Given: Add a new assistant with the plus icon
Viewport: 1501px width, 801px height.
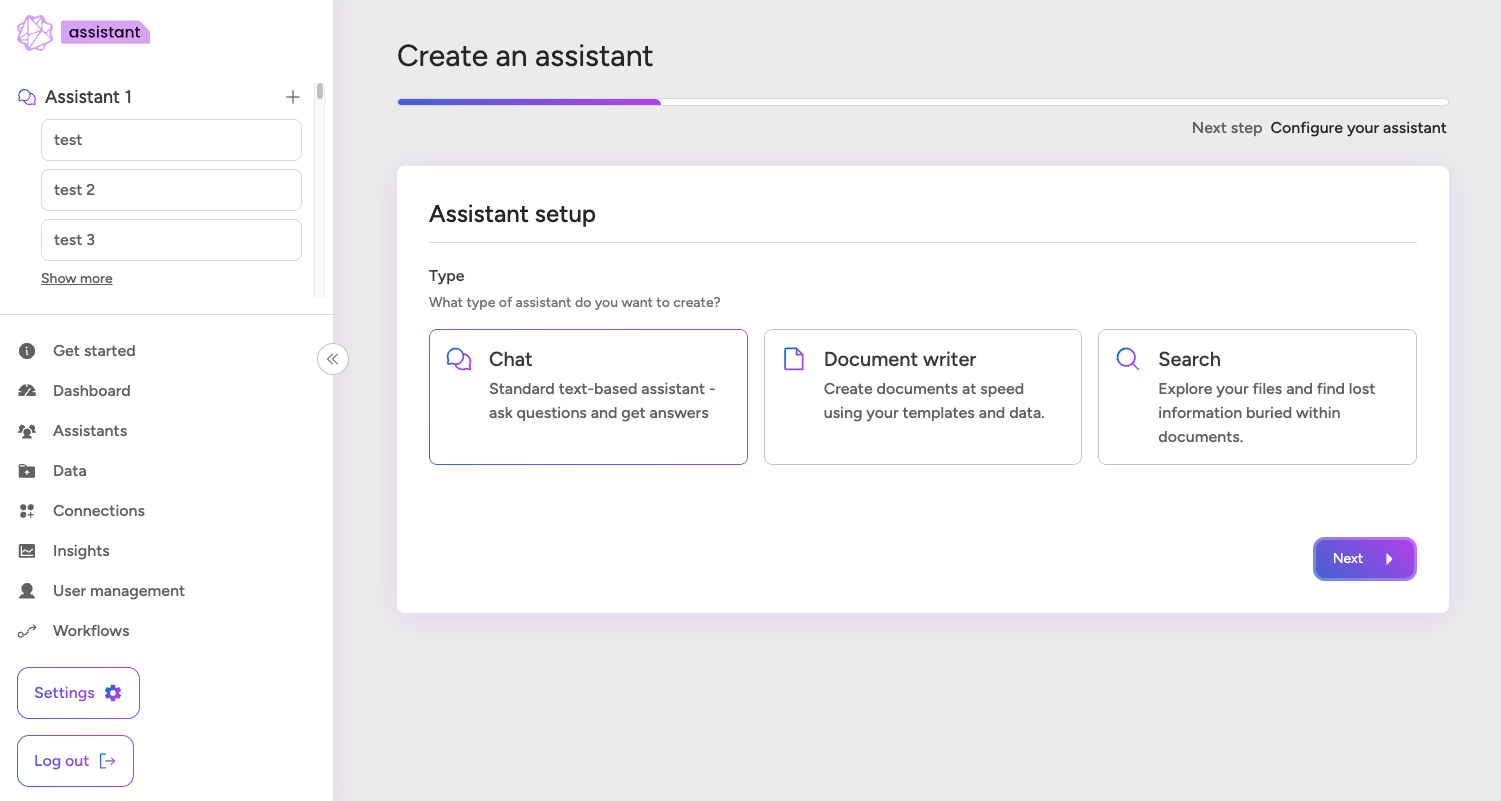Looking at the screenshot, I should [x=292, y=96].
